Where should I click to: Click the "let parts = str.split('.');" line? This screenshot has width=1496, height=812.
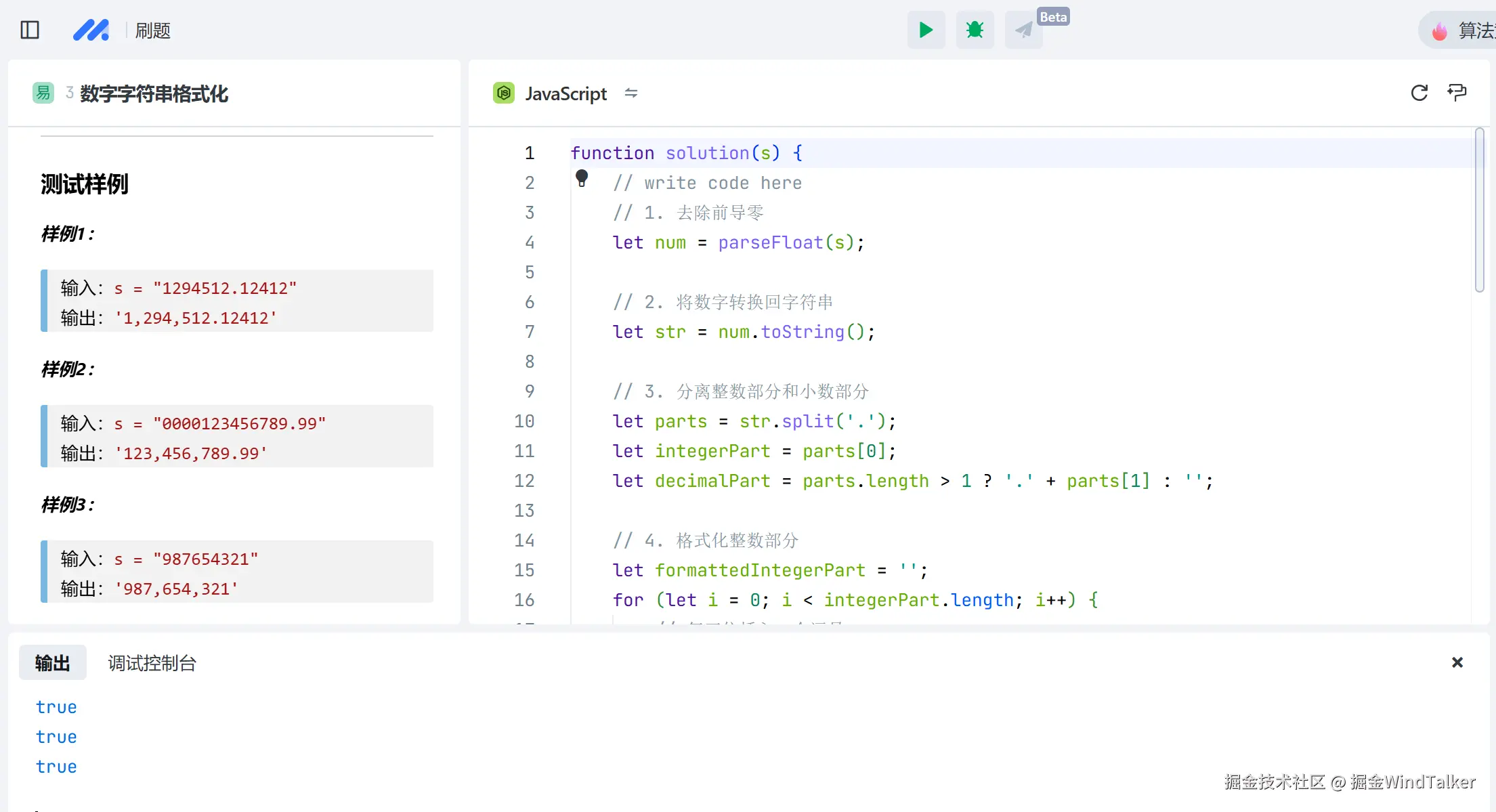(x=754, y=421)
